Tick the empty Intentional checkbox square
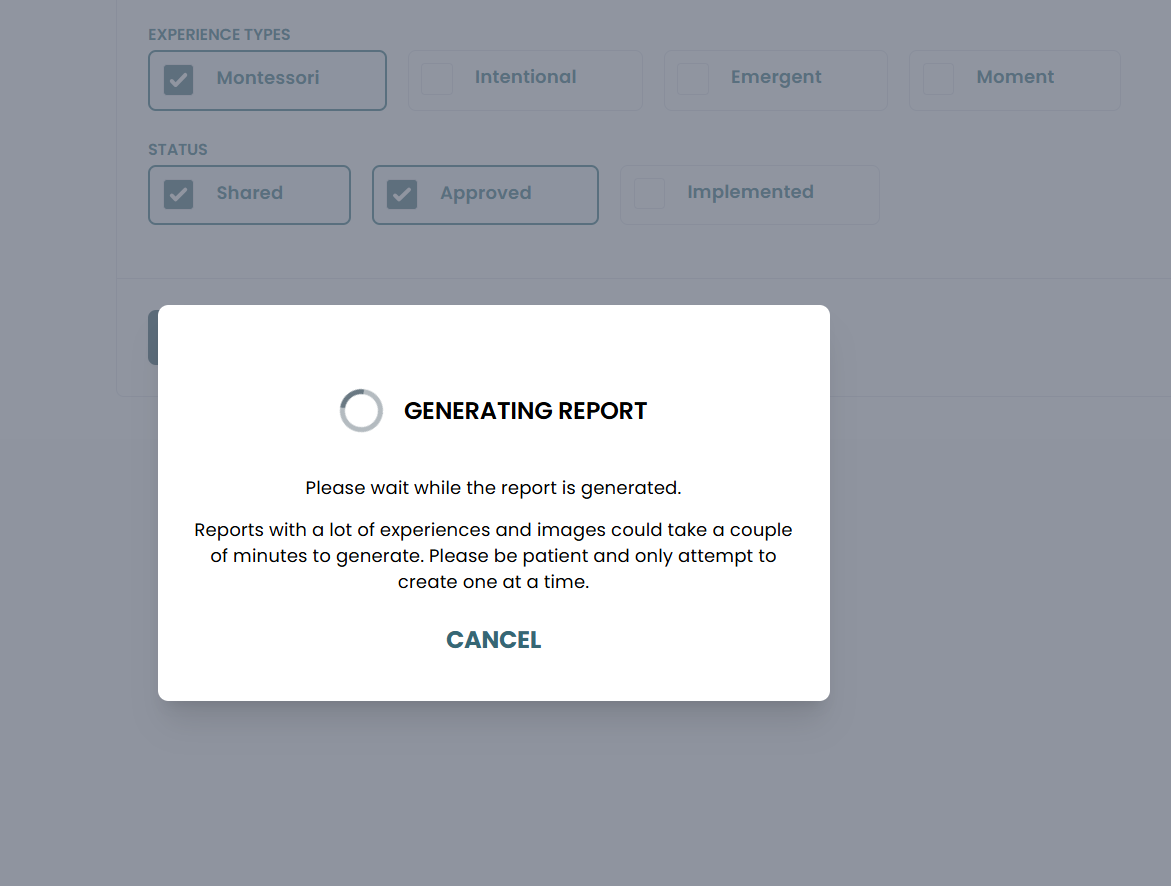The width and height of the screenshot is (1171, 886). click(437, 79)
